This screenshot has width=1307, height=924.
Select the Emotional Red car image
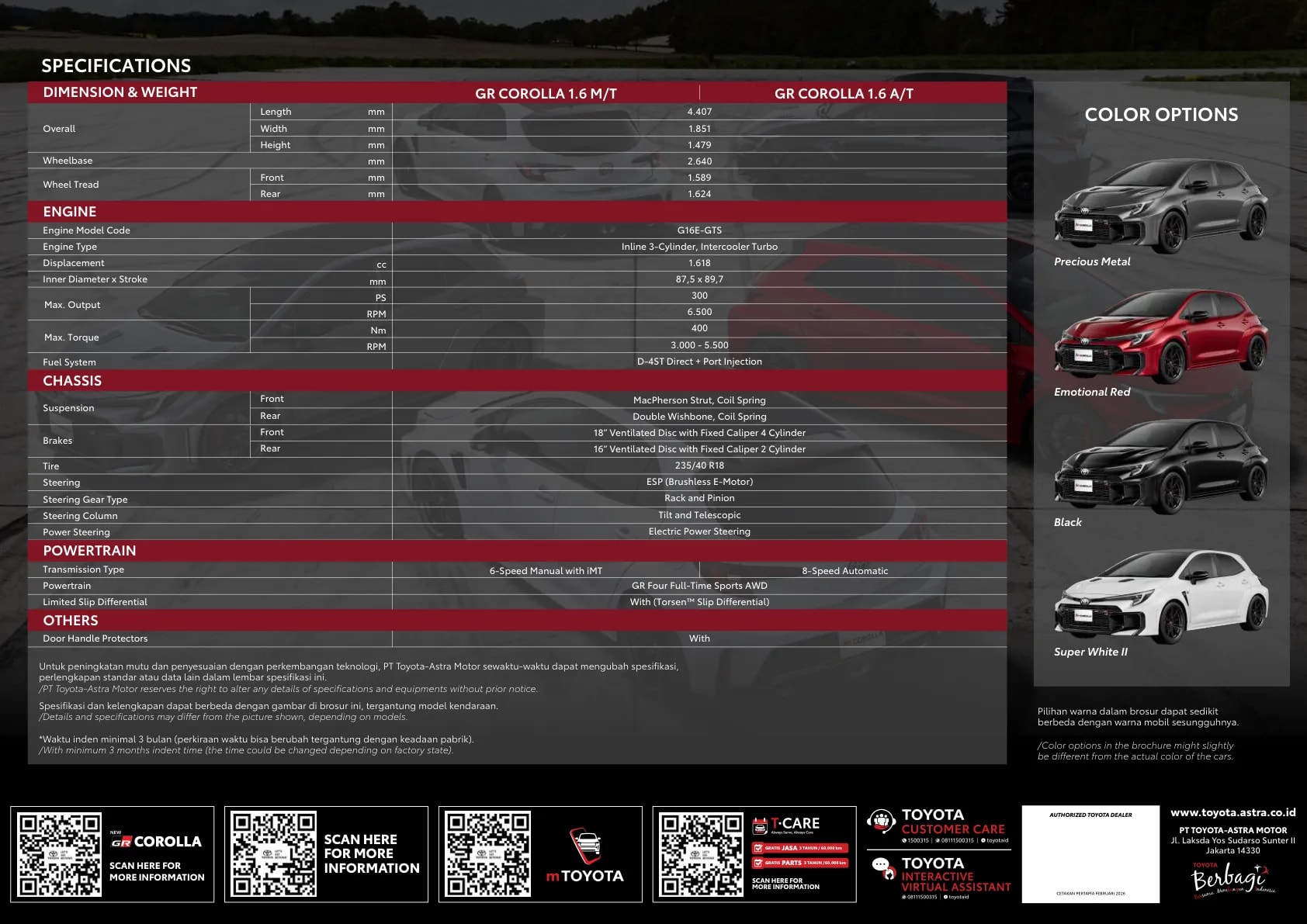(x=1161, y=336)
